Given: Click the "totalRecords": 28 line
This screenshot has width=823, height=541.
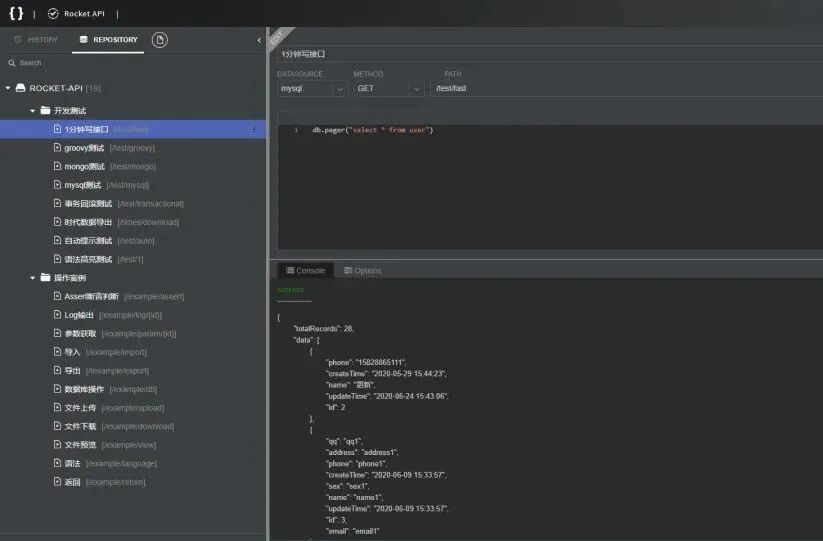Looking at the screenshot, I should (x=323, y=328).
